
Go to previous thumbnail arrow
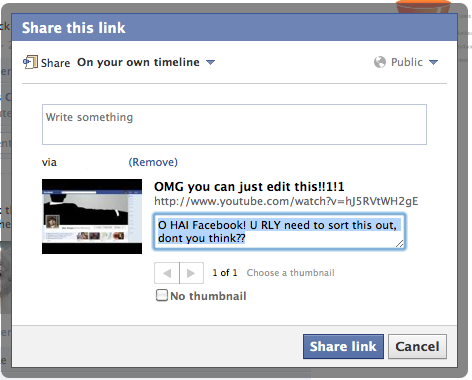click(x=167, y=273)
